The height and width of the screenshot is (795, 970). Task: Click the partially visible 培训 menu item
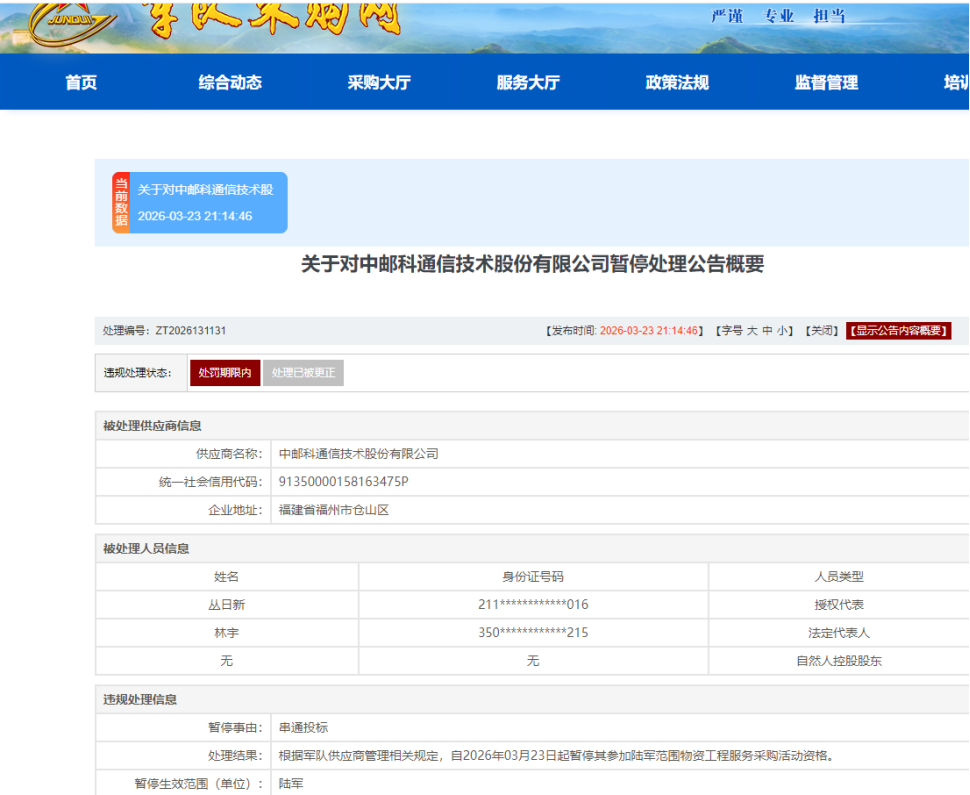[955, 83]
